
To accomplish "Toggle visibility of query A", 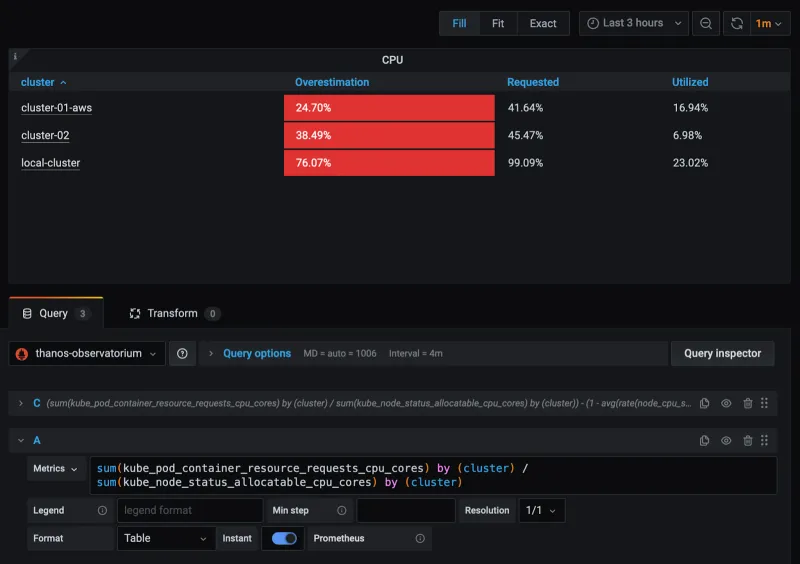I will coord(726,440).
